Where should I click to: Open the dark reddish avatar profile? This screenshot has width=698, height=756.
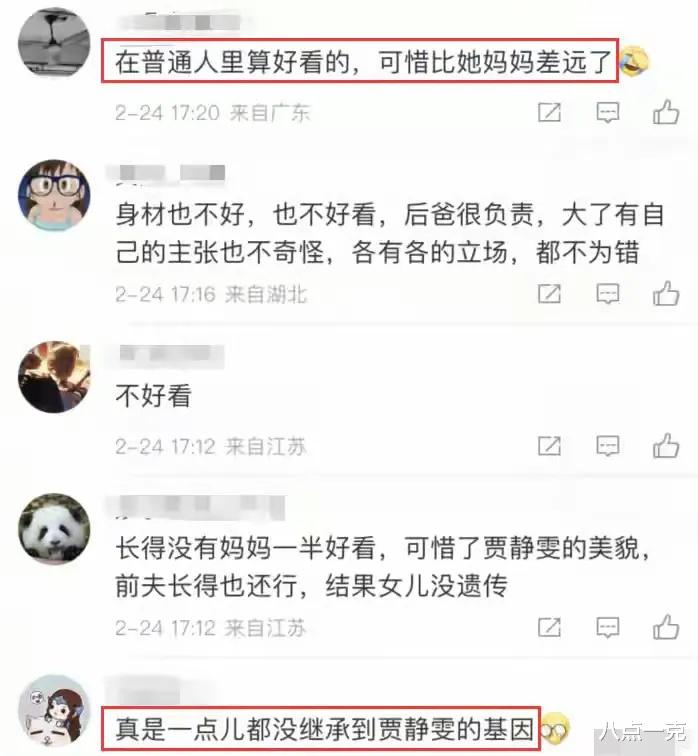tap(54, 377)
